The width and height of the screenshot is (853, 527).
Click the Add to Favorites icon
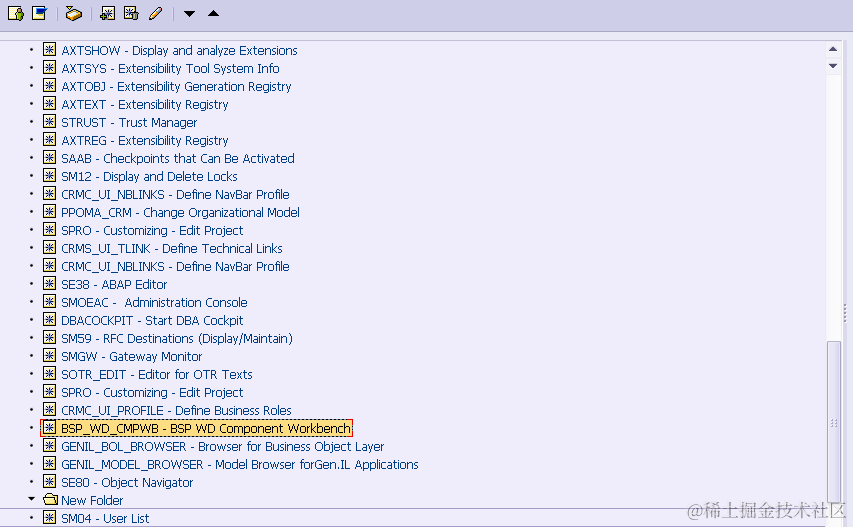click(x=108, y=13)
